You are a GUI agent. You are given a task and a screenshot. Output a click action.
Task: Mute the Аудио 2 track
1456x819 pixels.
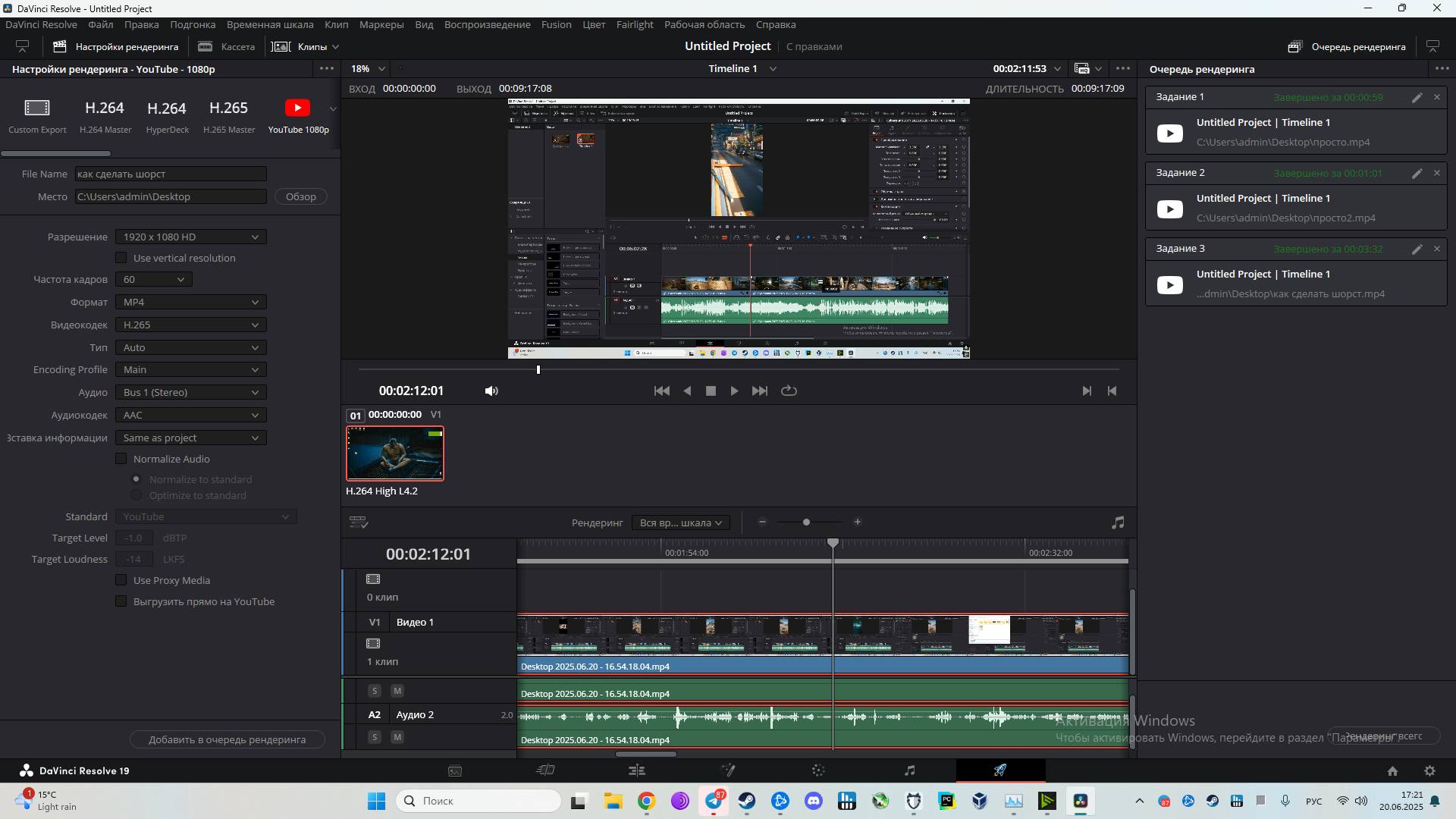tap(397, 737)
